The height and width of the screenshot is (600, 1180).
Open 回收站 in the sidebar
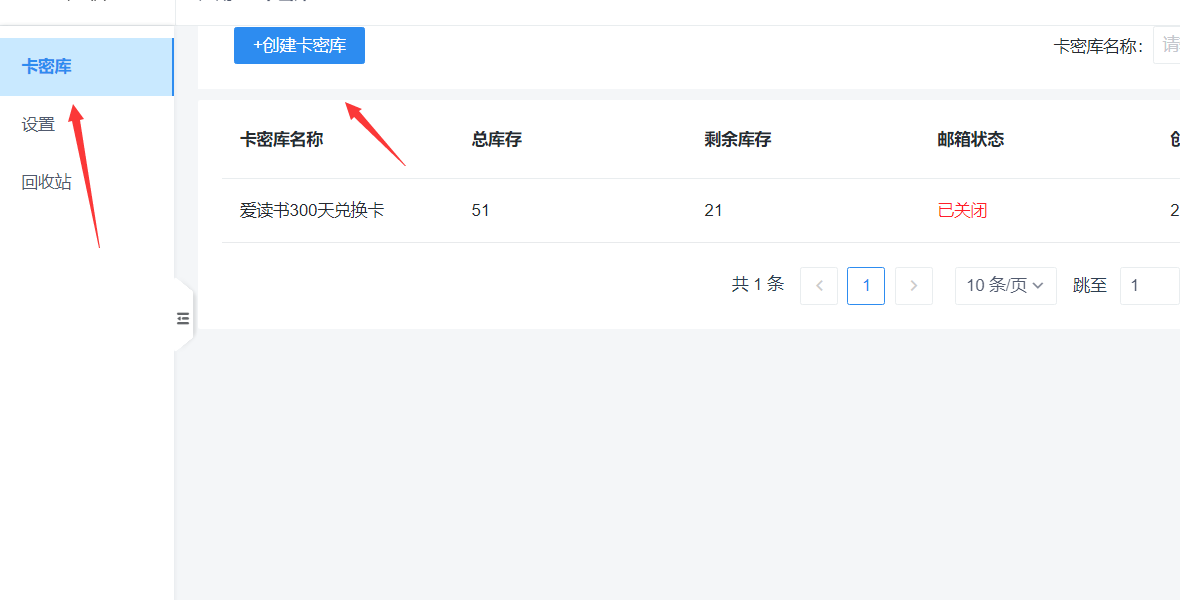[x=47, y=181]
